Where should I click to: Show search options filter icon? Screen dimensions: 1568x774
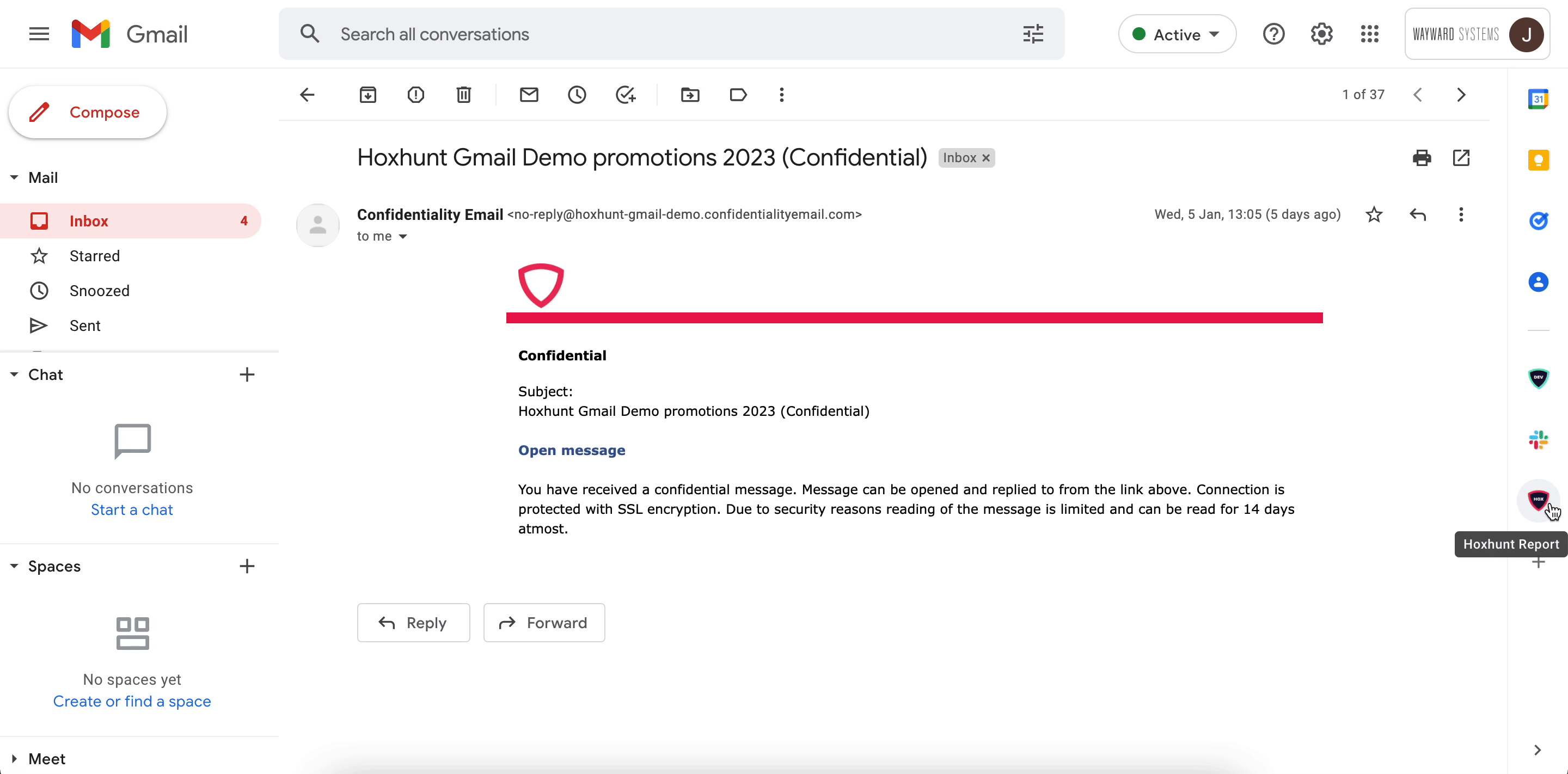coord(1033,34)
